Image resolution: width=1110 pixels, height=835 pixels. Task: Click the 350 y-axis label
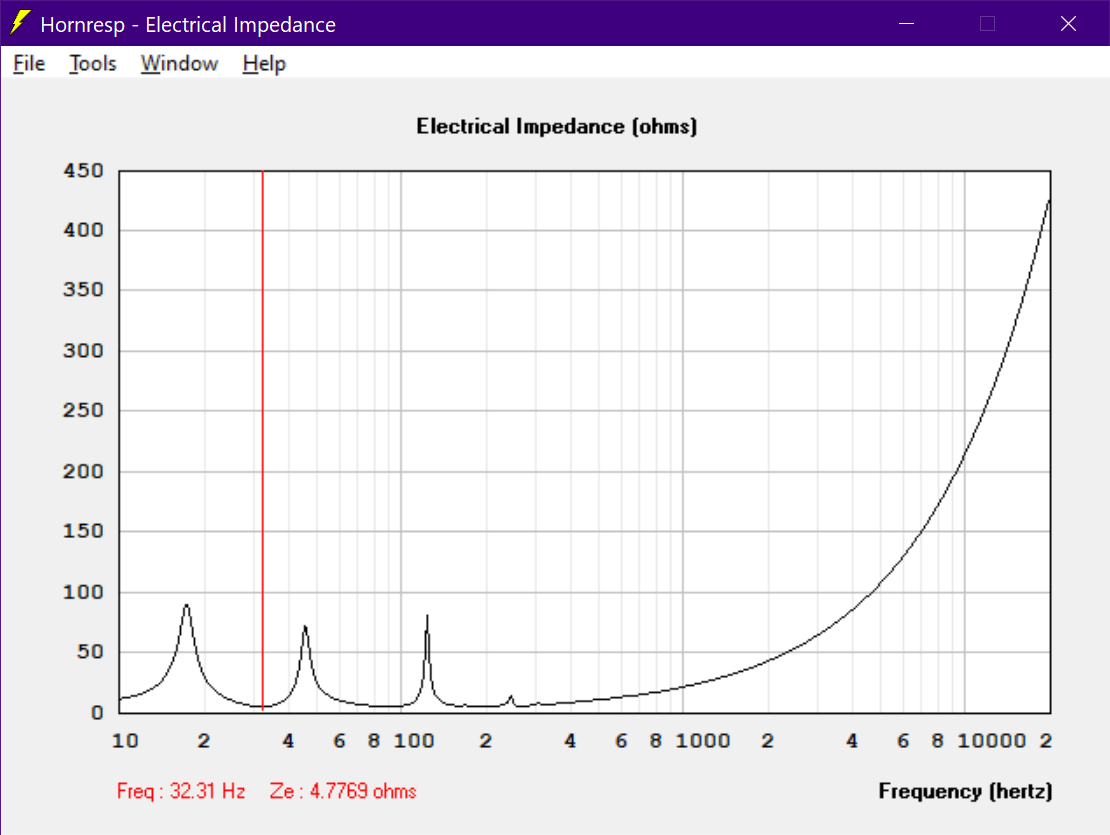click(x=84, y=289)
